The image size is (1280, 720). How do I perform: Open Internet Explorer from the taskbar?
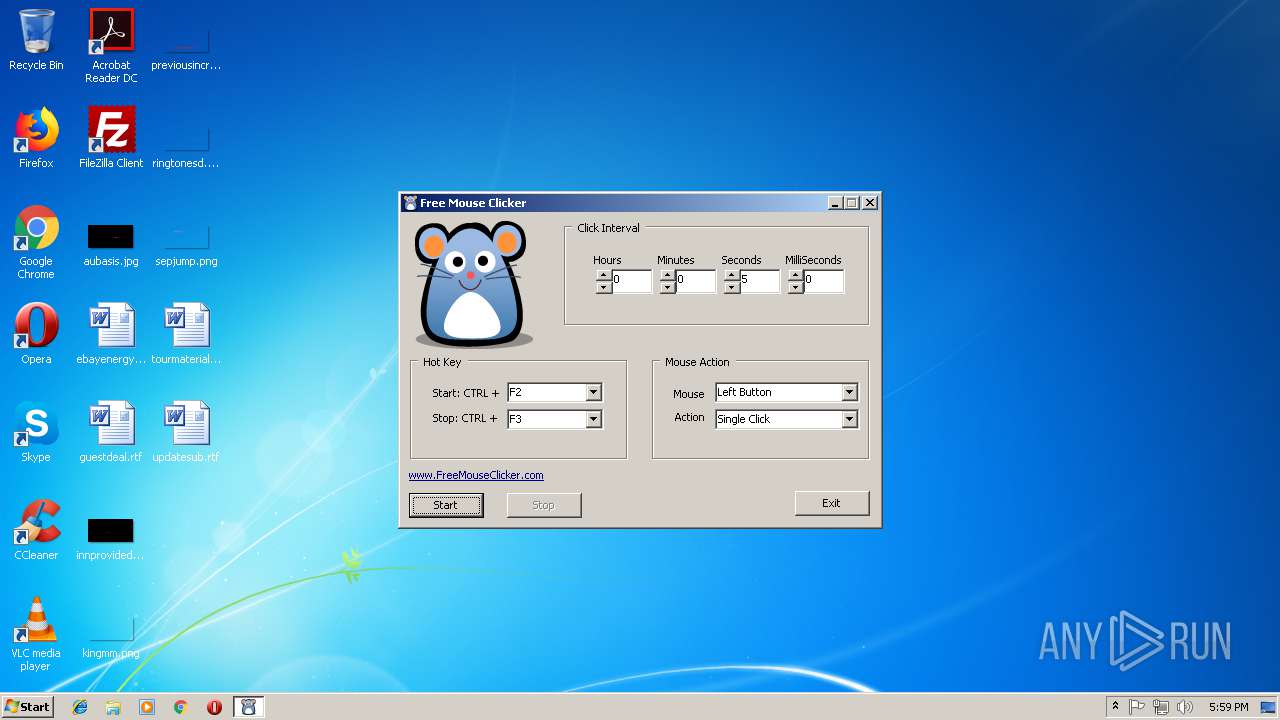tap(80, 707)
